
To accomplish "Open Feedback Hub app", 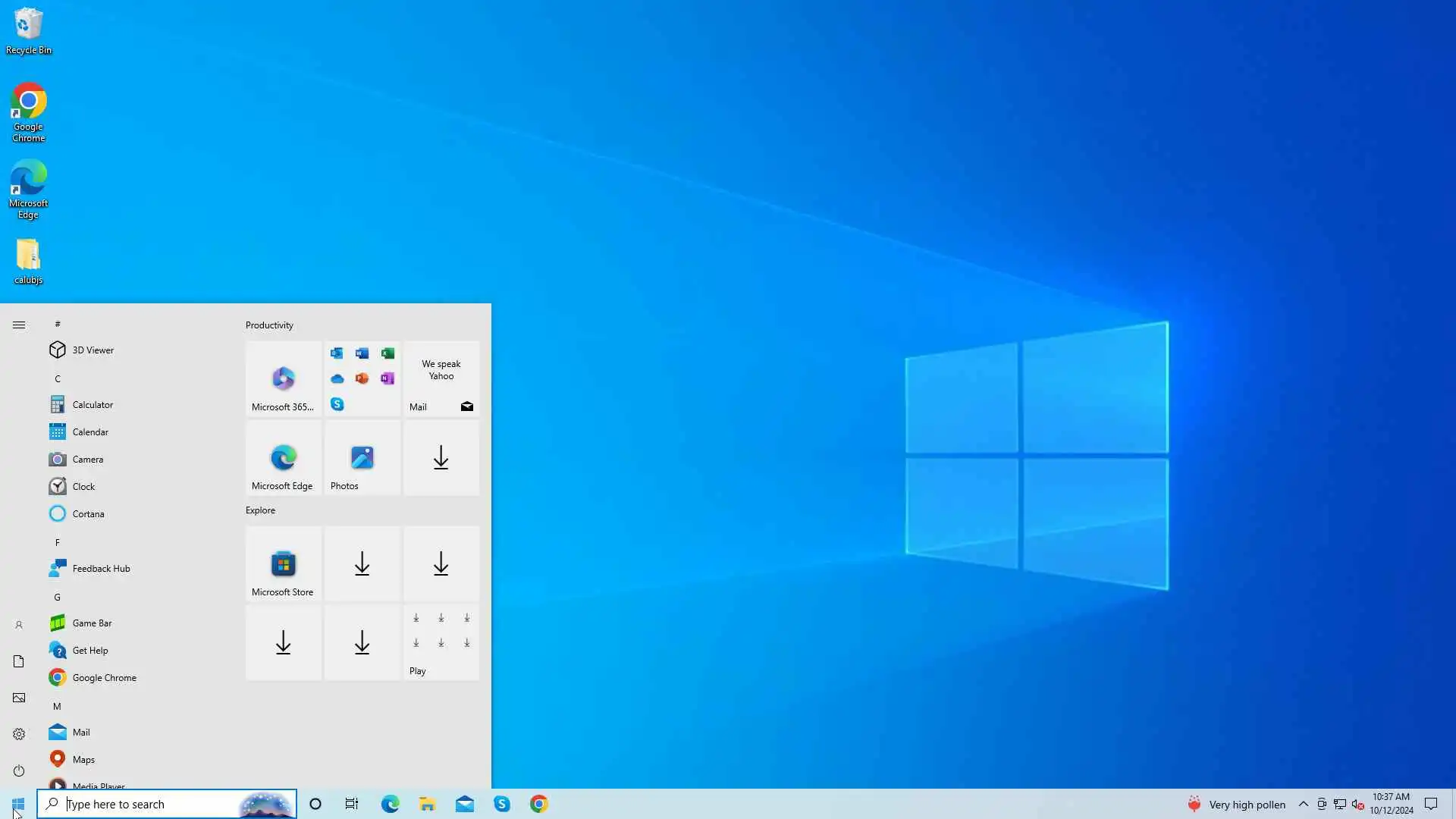I will [101, 568].
